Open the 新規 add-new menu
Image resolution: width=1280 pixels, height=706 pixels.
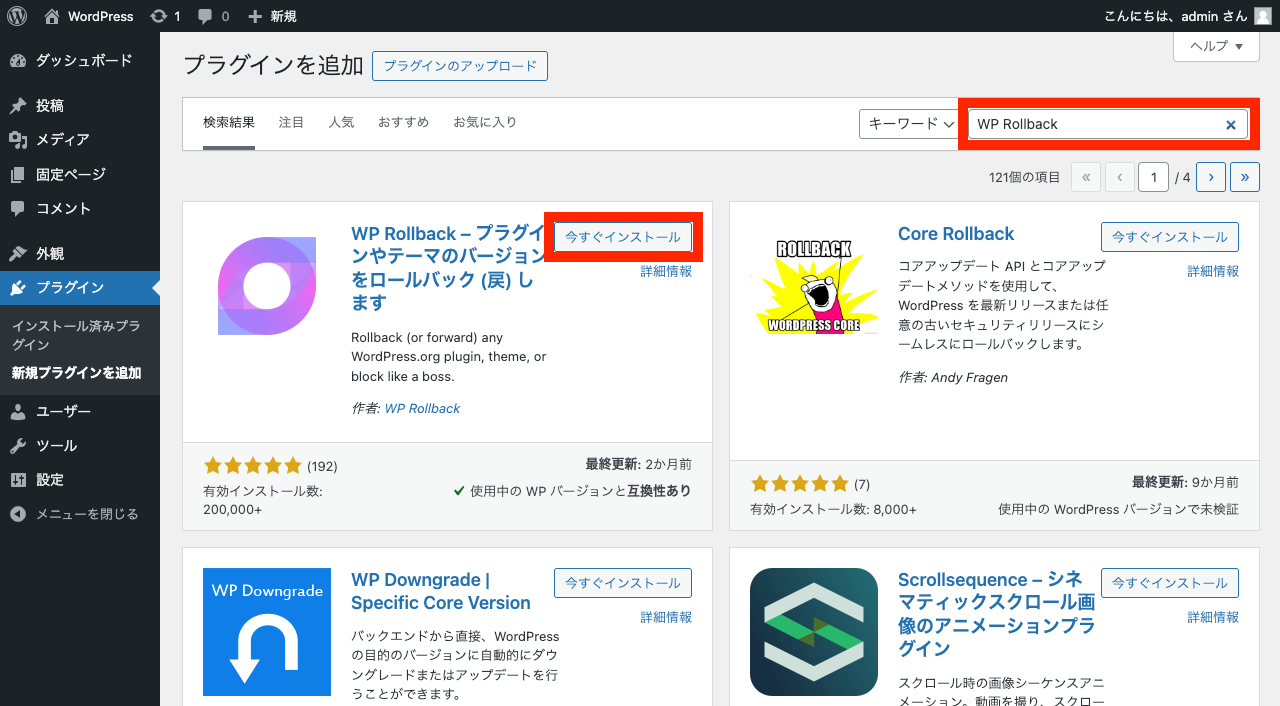point(272,16)
